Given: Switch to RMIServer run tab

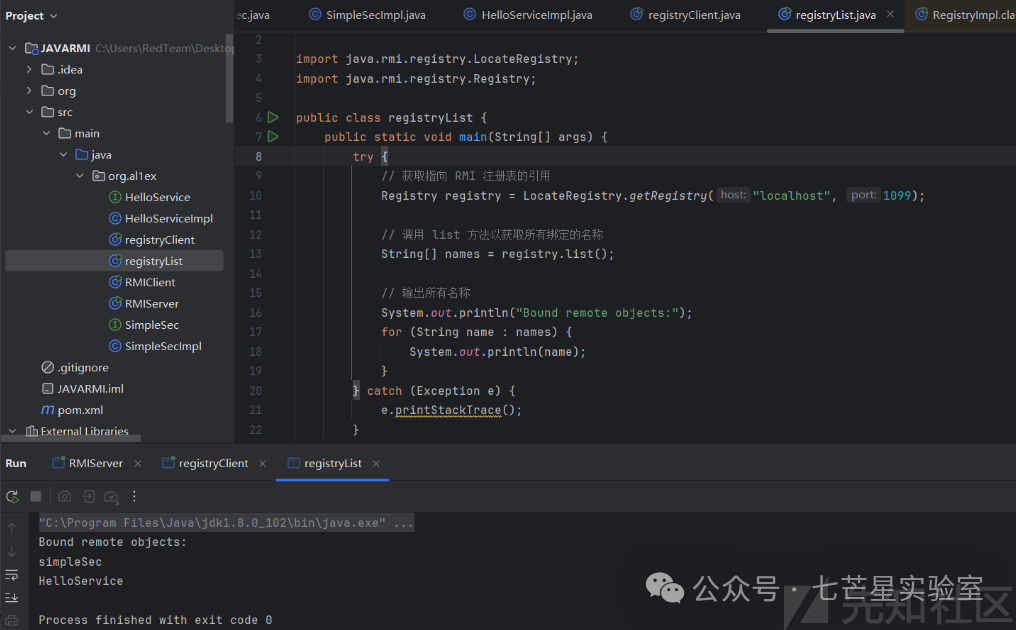Looking at the screenshot, I should (87, 463).
